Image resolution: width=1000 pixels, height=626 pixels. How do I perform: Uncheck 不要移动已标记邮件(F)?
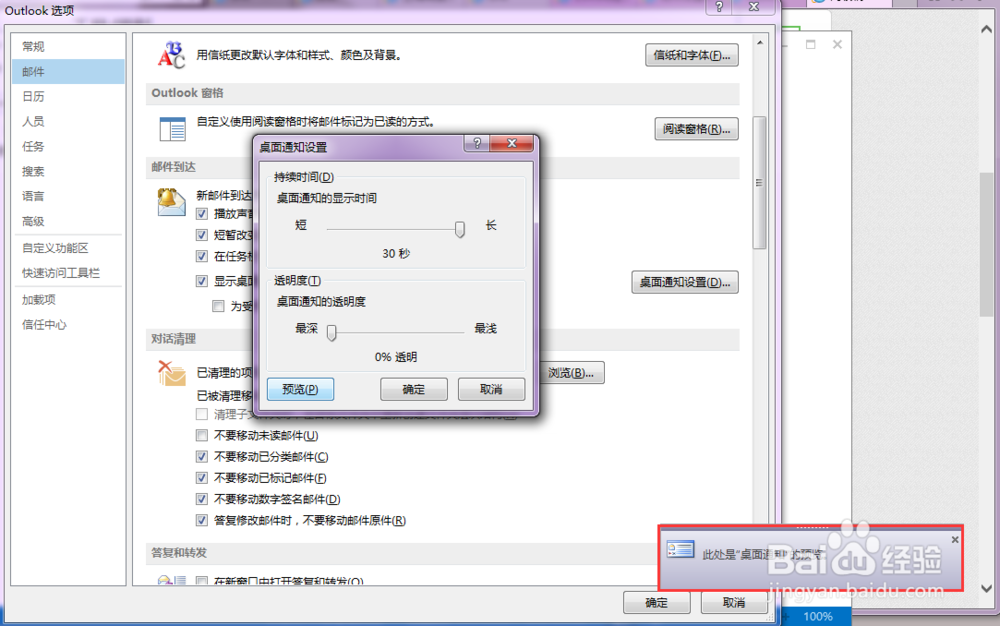(x=202, y=478)
